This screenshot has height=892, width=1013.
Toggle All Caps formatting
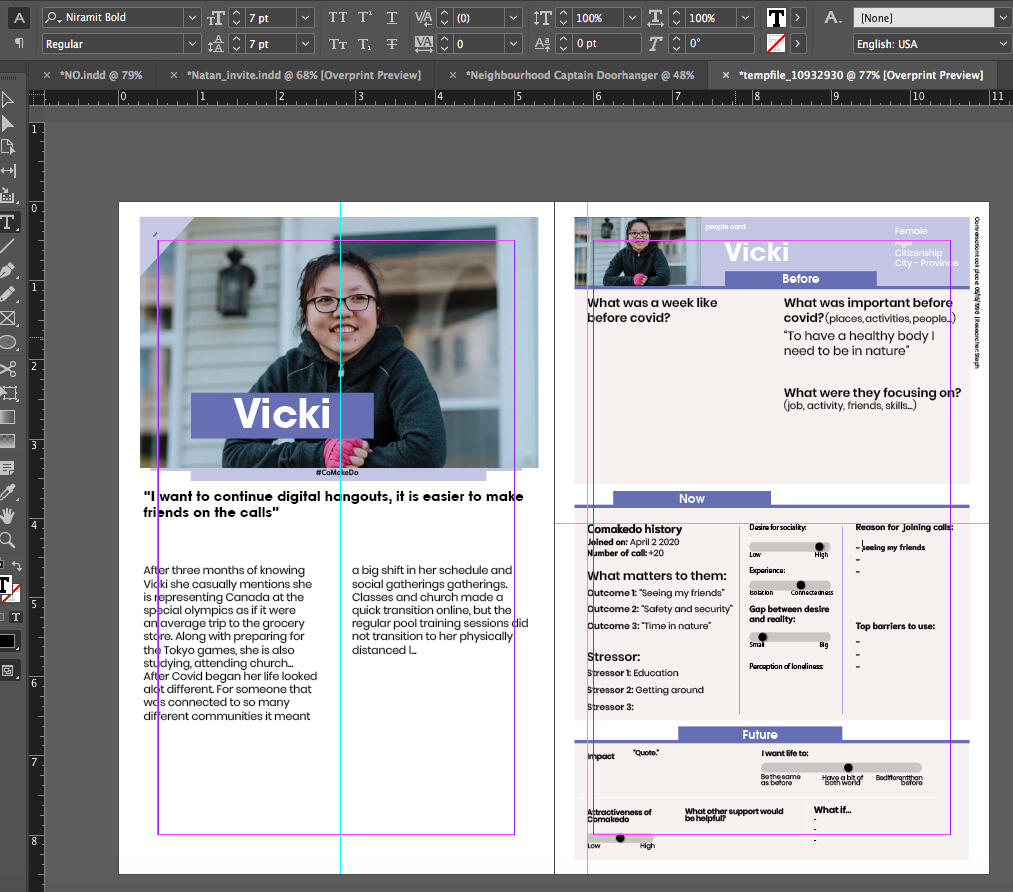click(x=338, y=18)
